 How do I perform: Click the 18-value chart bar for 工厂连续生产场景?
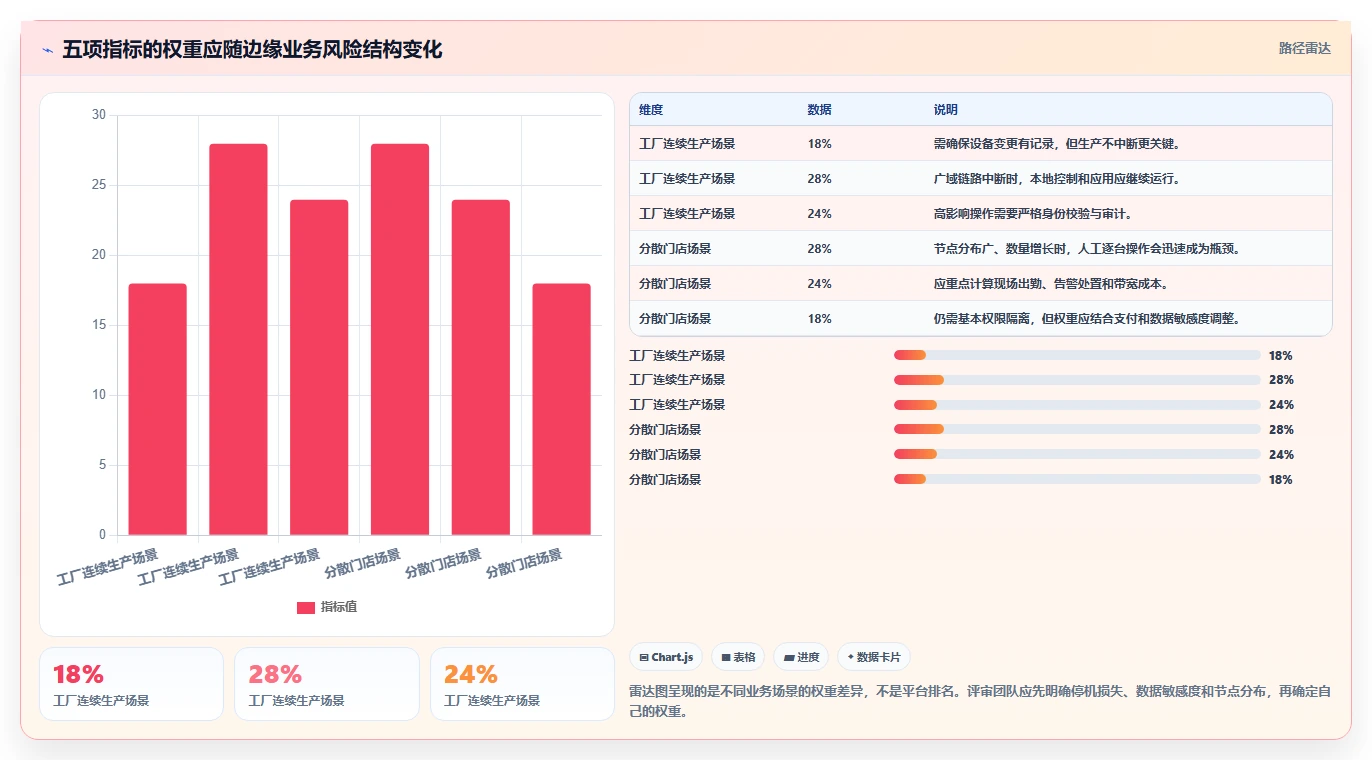[x=158, y=409]
